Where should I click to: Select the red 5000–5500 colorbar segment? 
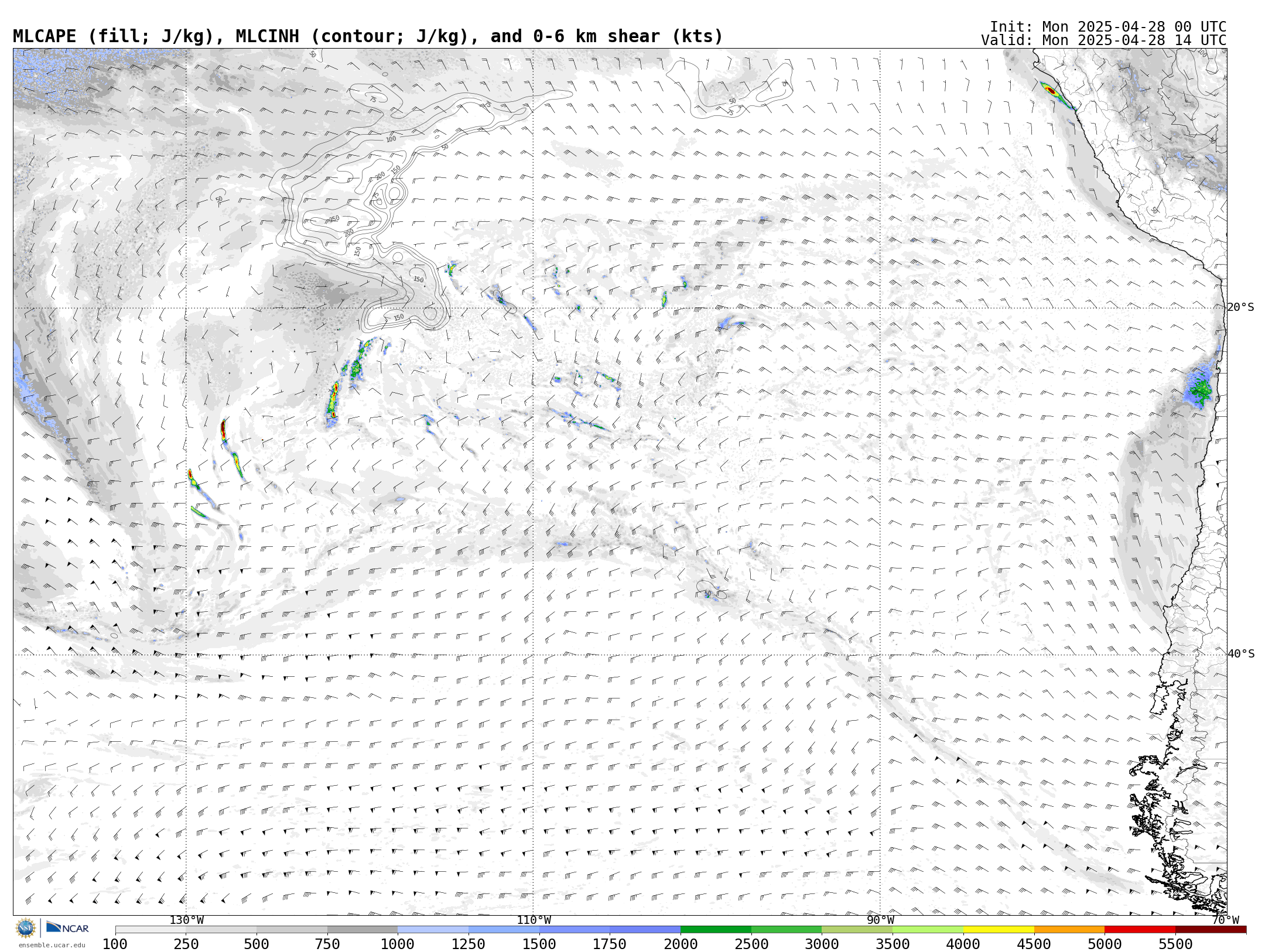(x=1140, y=930)
